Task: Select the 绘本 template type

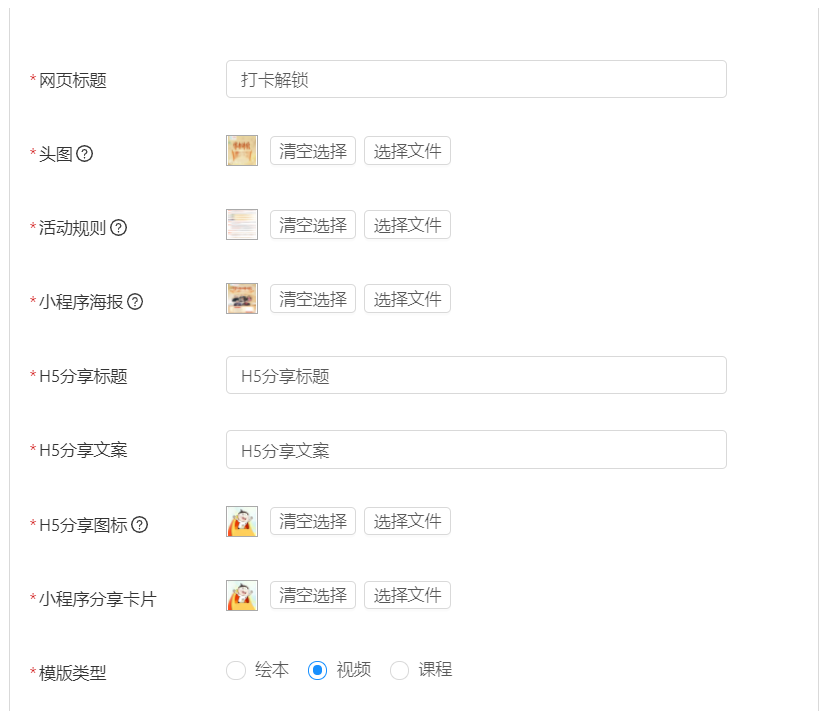Action: 236,671
